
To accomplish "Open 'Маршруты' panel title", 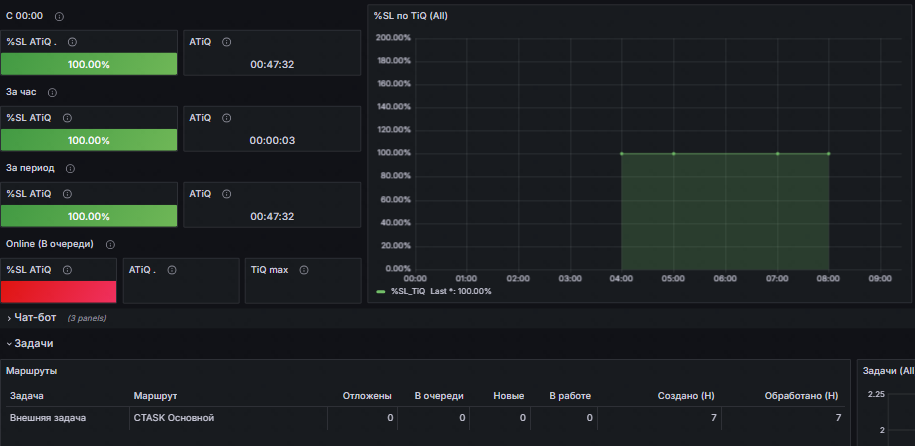I will [32, 371].
